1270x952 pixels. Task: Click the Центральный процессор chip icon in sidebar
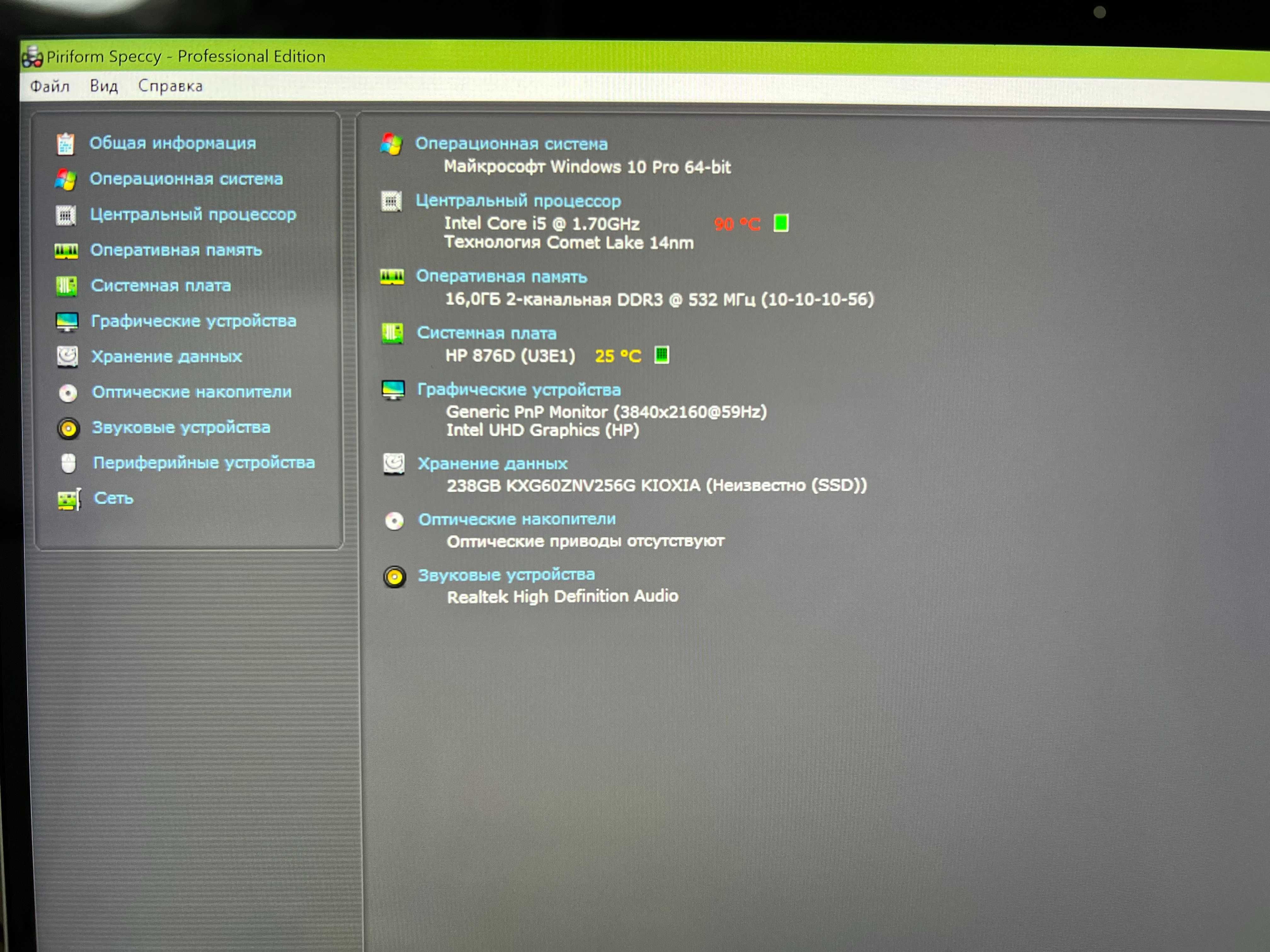coord(66,215)
